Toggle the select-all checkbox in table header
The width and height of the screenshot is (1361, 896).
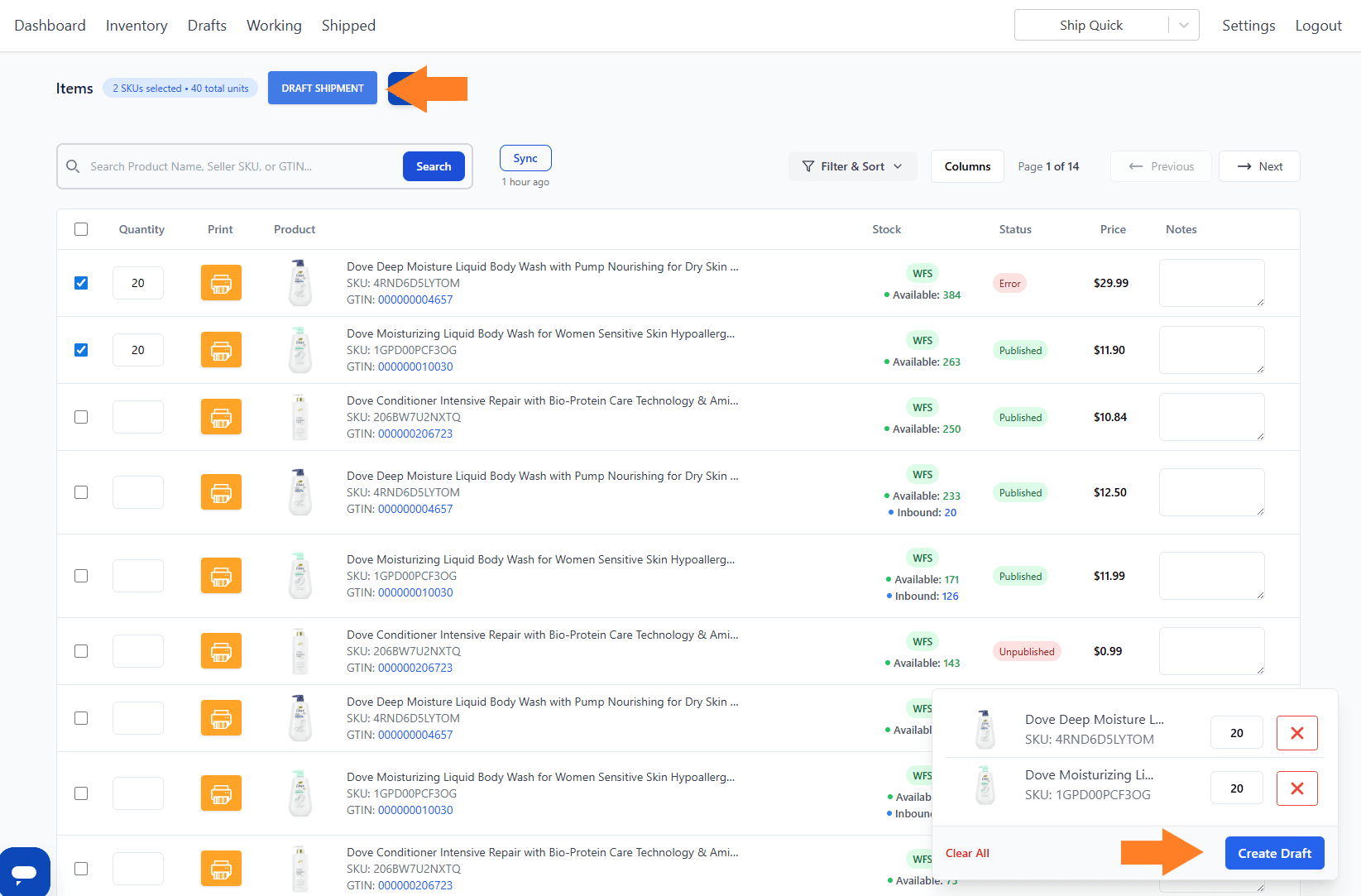(x=81, y=229)
